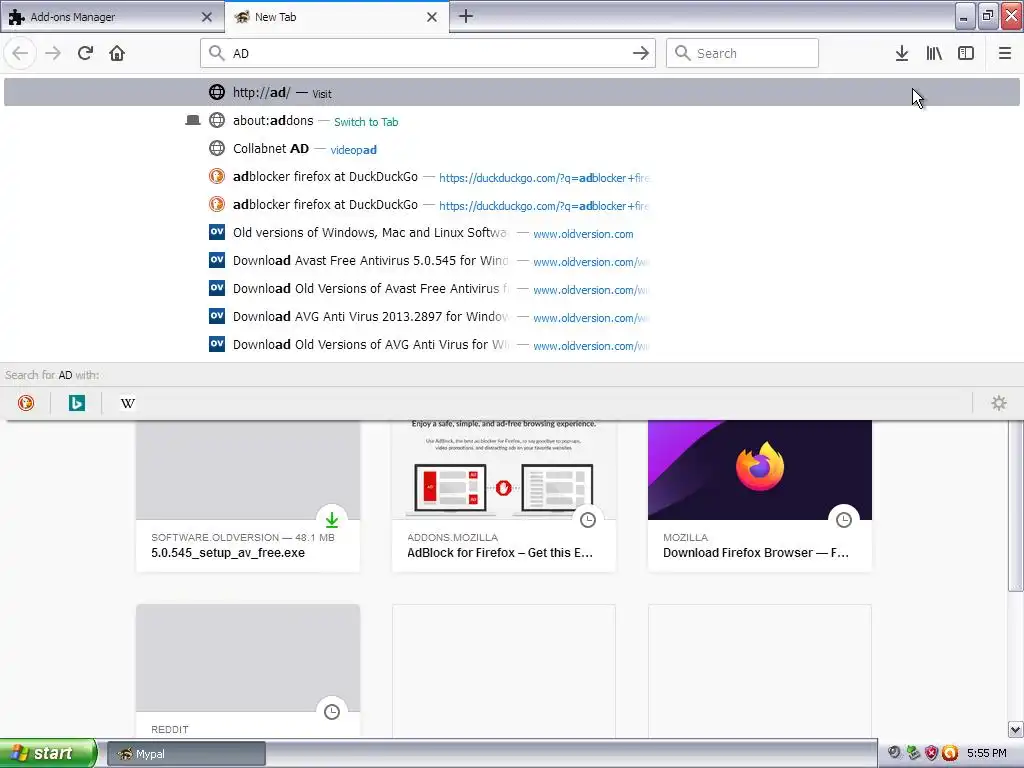Select the http://ad/ Visit suggestion
The image size is (1024, 768).
(x=512, y=92)
